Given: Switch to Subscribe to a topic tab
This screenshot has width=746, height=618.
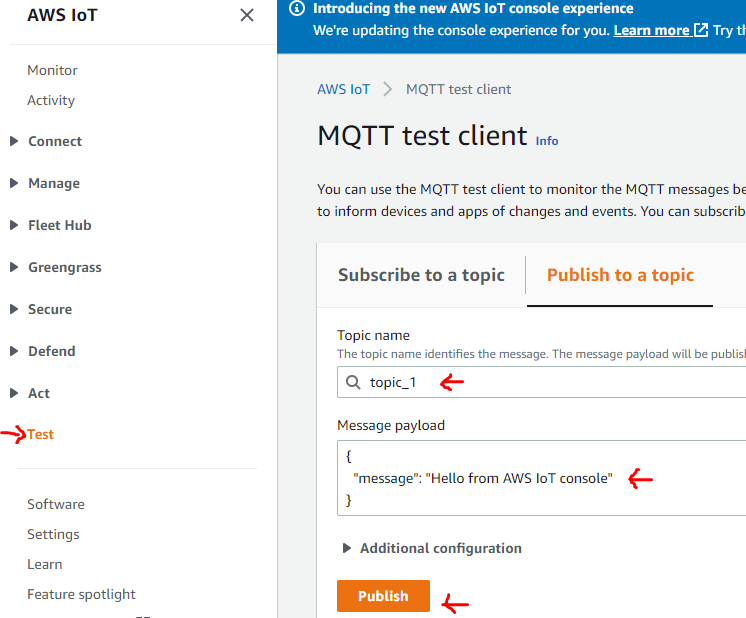Looking at the screenshot, I should (421, 275).
